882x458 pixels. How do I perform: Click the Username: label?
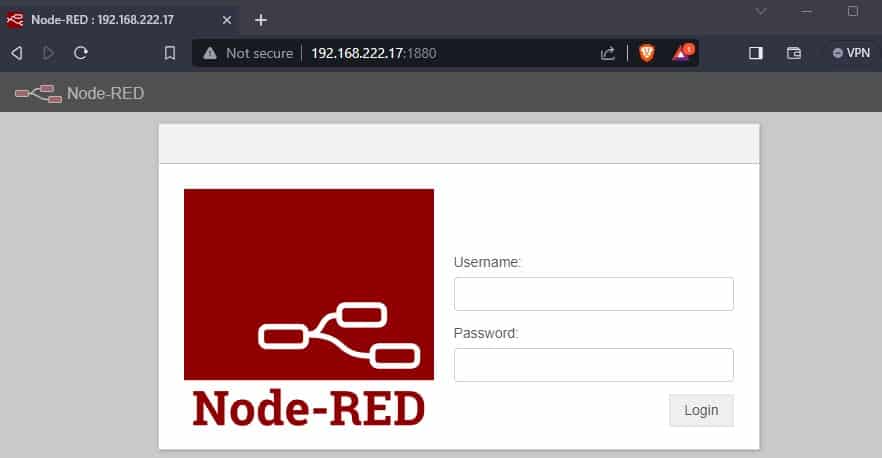coord(487,262)
